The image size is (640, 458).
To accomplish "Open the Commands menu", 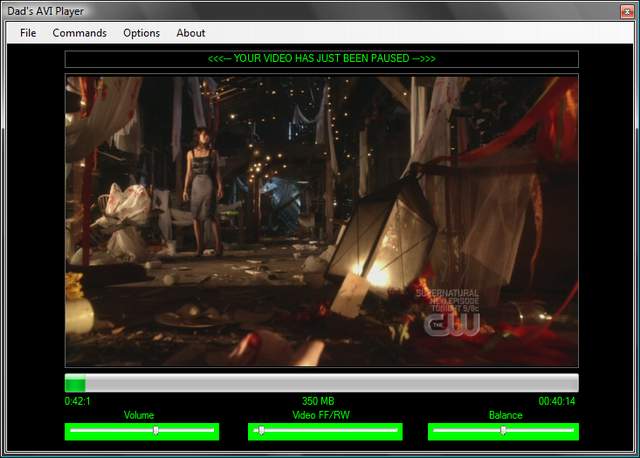I will click(x=80, y=33).
